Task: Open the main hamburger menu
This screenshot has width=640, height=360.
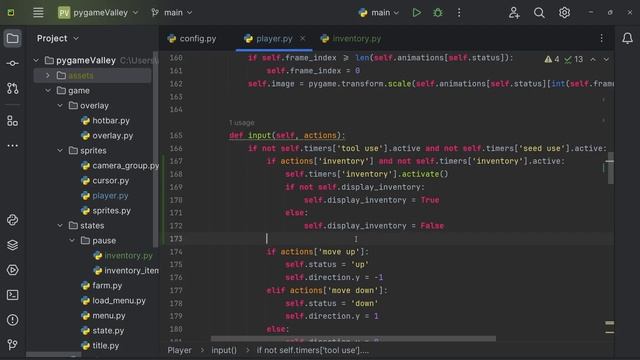Action: [x=38, y=13]
